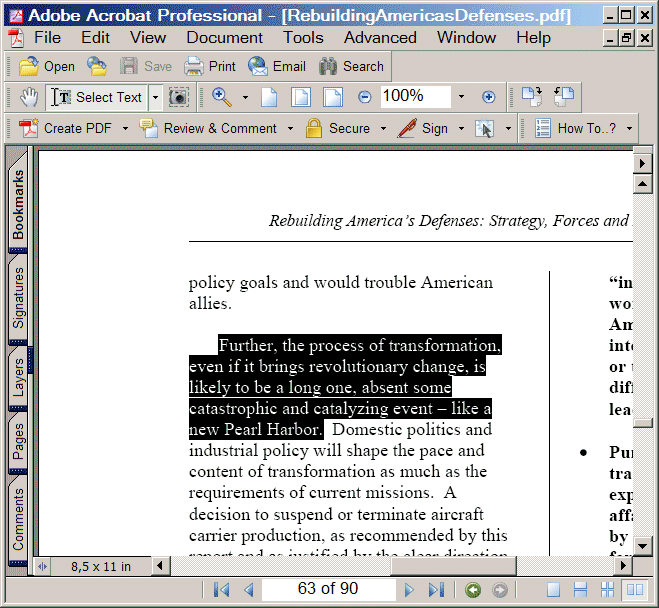Click the page number field
The width and height of the screenshot is (659, 608).
(328, 589)
